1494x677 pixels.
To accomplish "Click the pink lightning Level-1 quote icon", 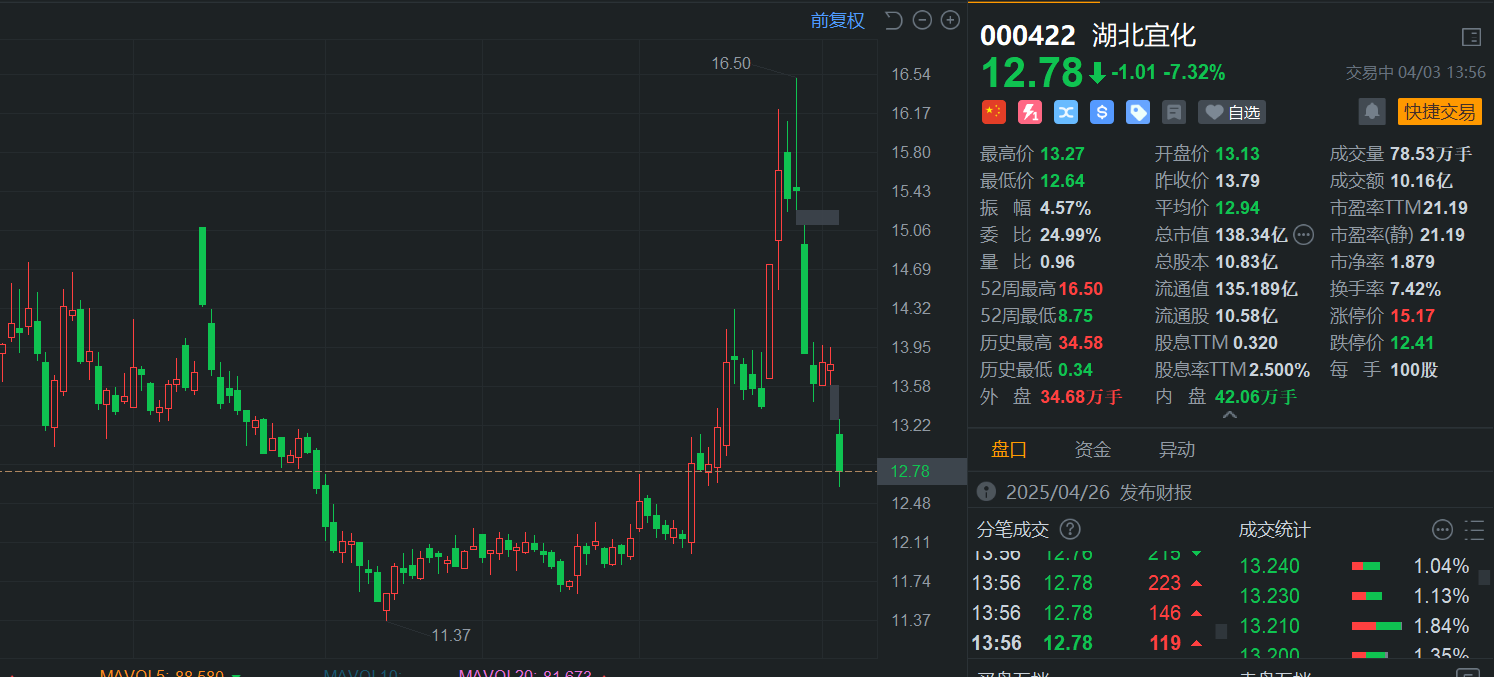I will point(1030,112).
